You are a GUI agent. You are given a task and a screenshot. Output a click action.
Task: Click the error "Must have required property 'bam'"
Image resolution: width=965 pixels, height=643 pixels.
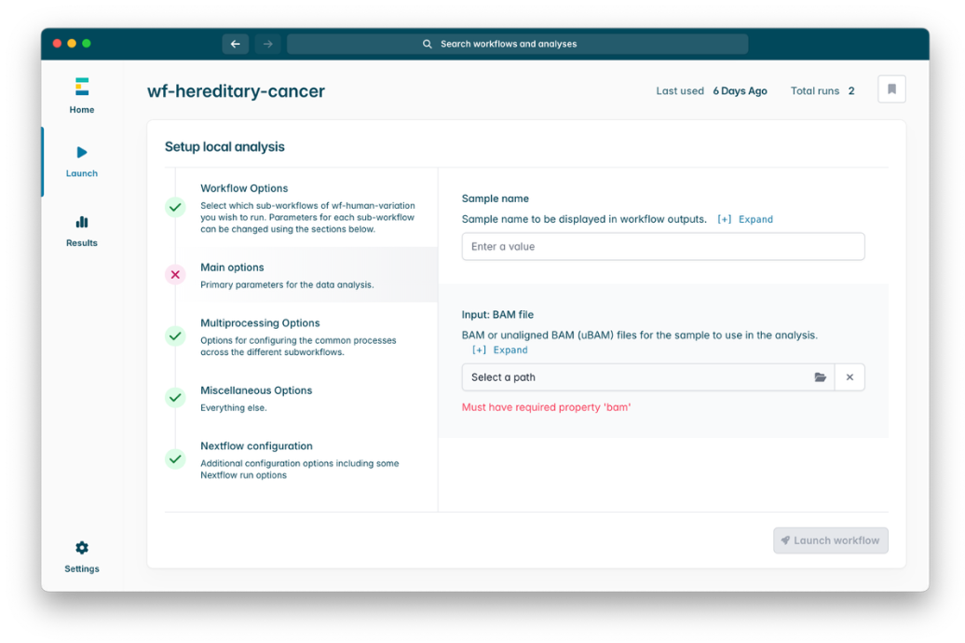click(547, 407)
